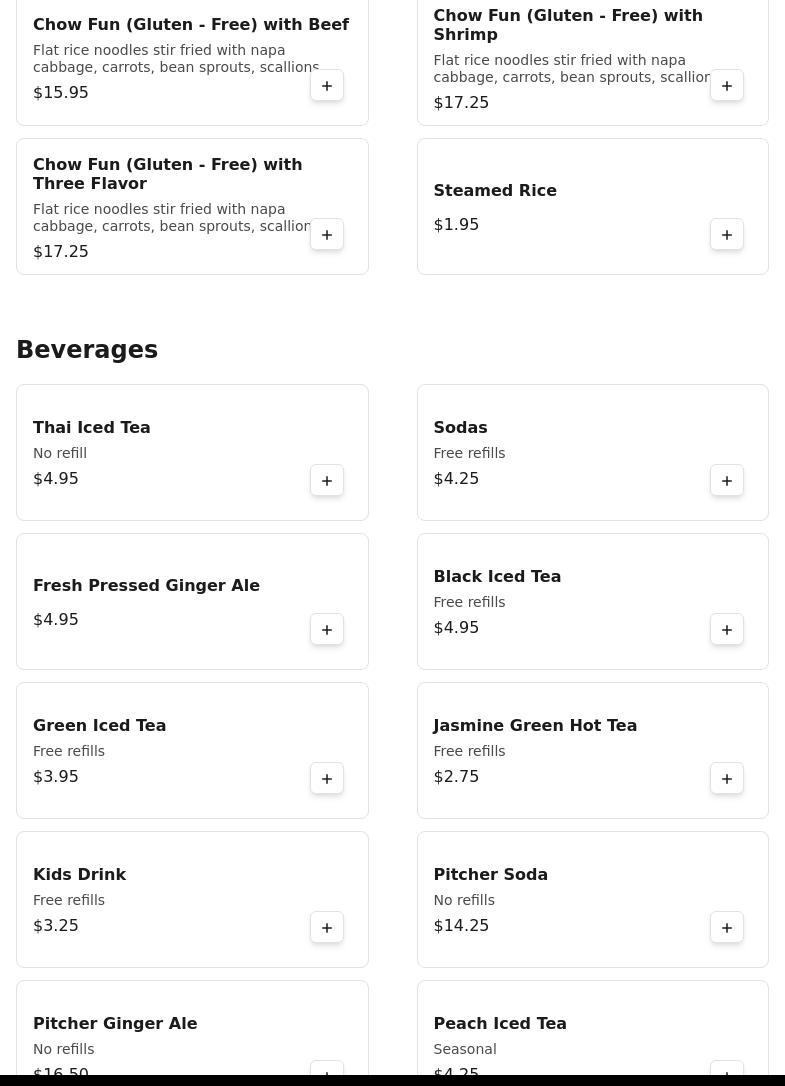785x1086 pixels.
Task: Add Fresh Pressed Ginger Ale to order
Action: point(327,629)
